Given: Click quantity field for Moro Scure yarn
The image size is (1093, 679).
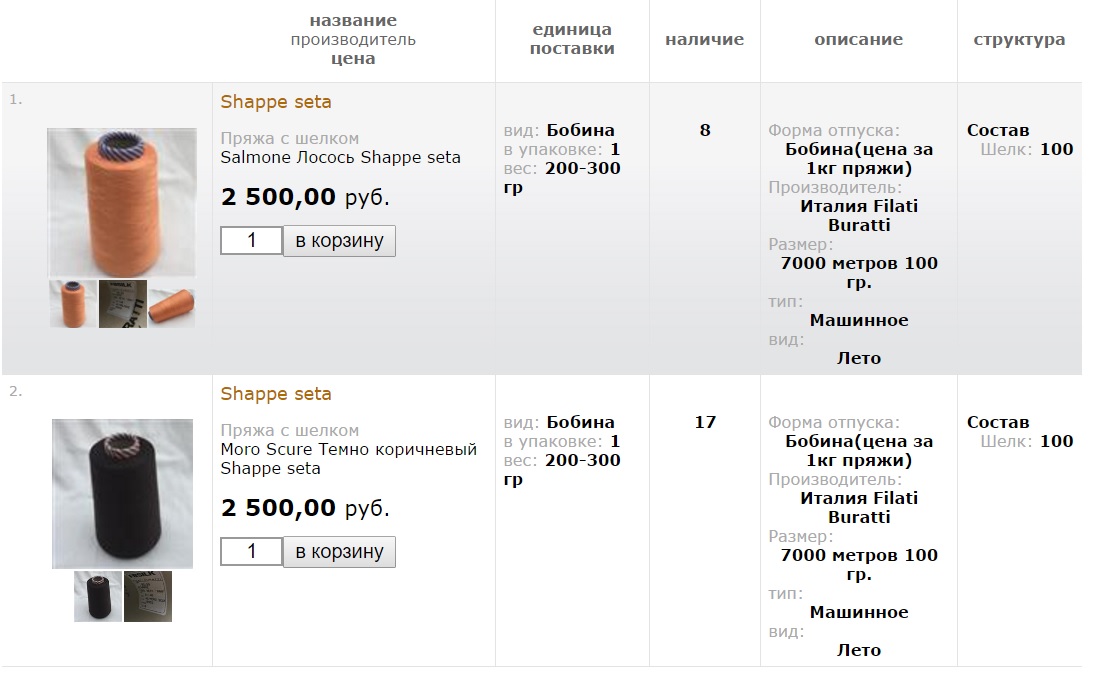Looking at the screenshot, I should (x=251, y=552).
